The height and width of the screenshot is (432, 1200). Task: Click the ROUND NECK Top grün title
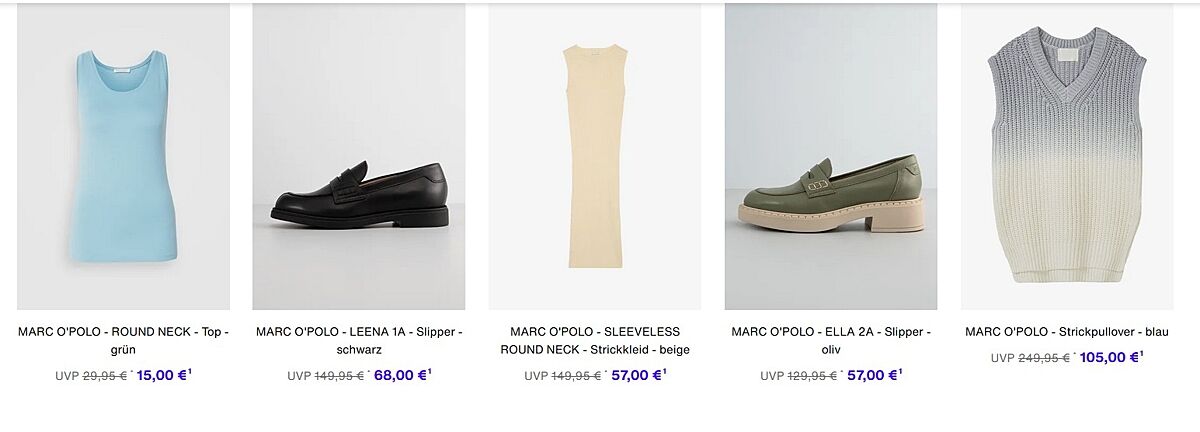[x=123, y=340]
